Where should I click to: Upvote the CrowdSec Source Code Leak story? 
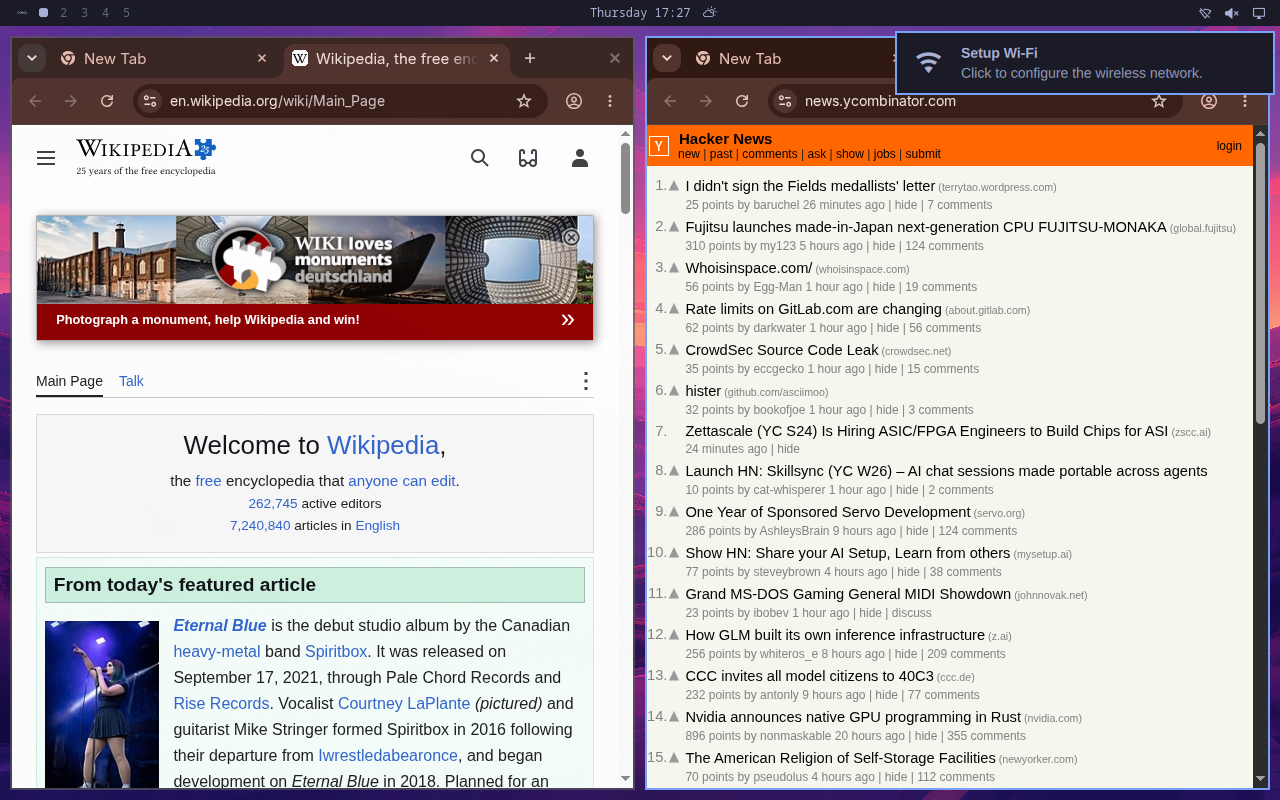(x=674, y=350)
